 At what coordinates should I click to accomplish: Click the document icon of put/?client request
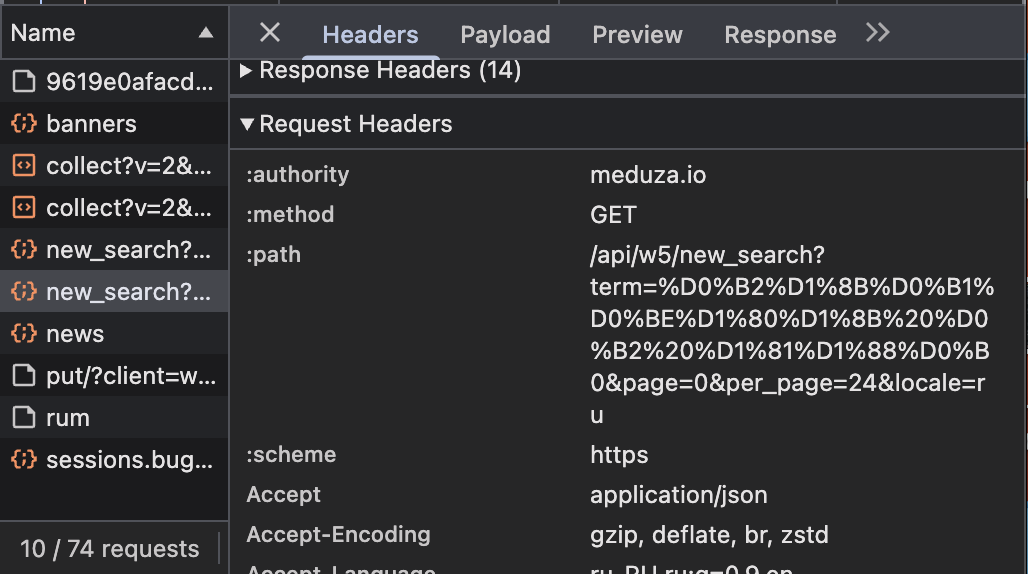coord(24,375)
